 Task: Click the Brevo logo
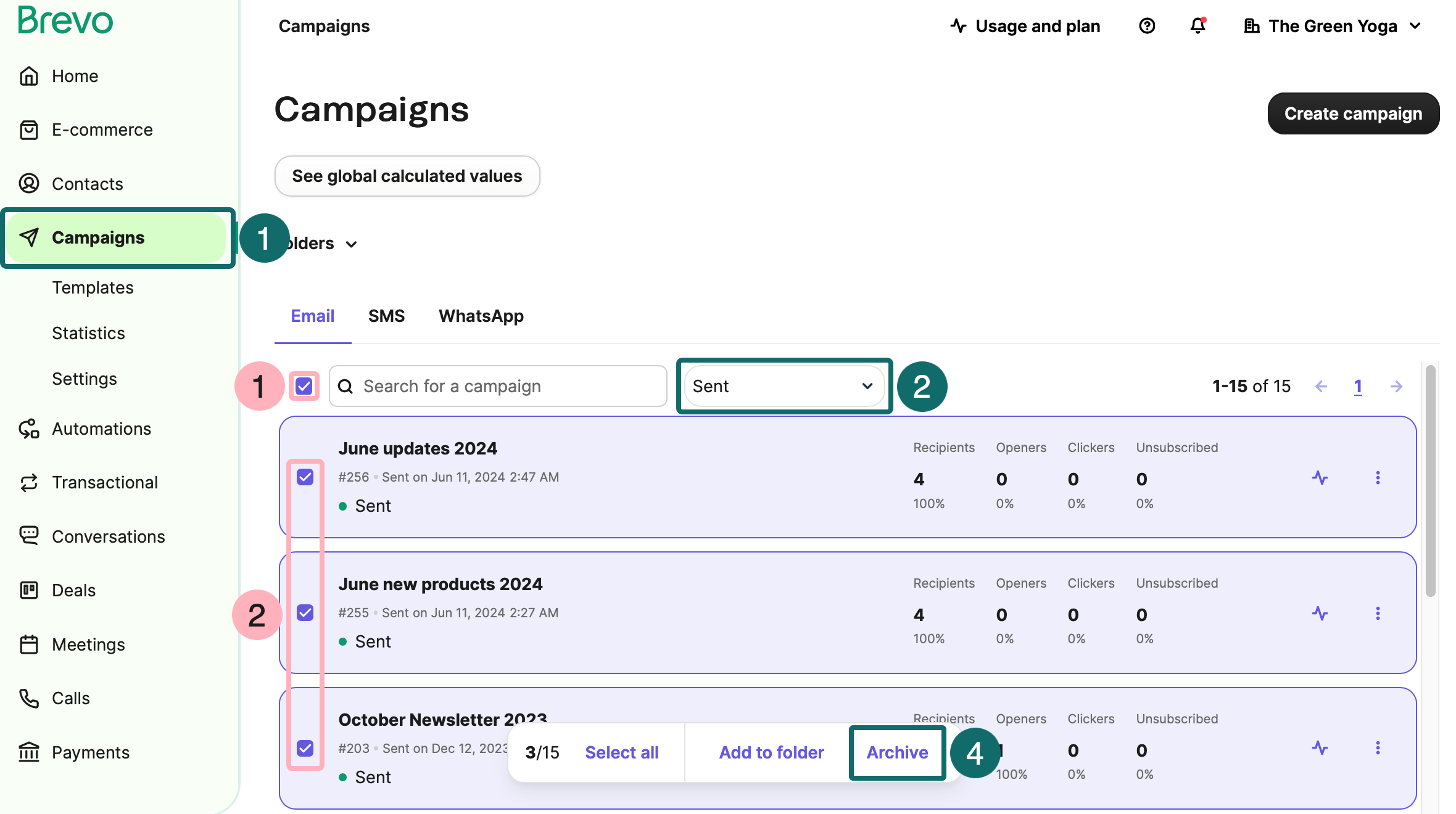click(x=65, y=20)
